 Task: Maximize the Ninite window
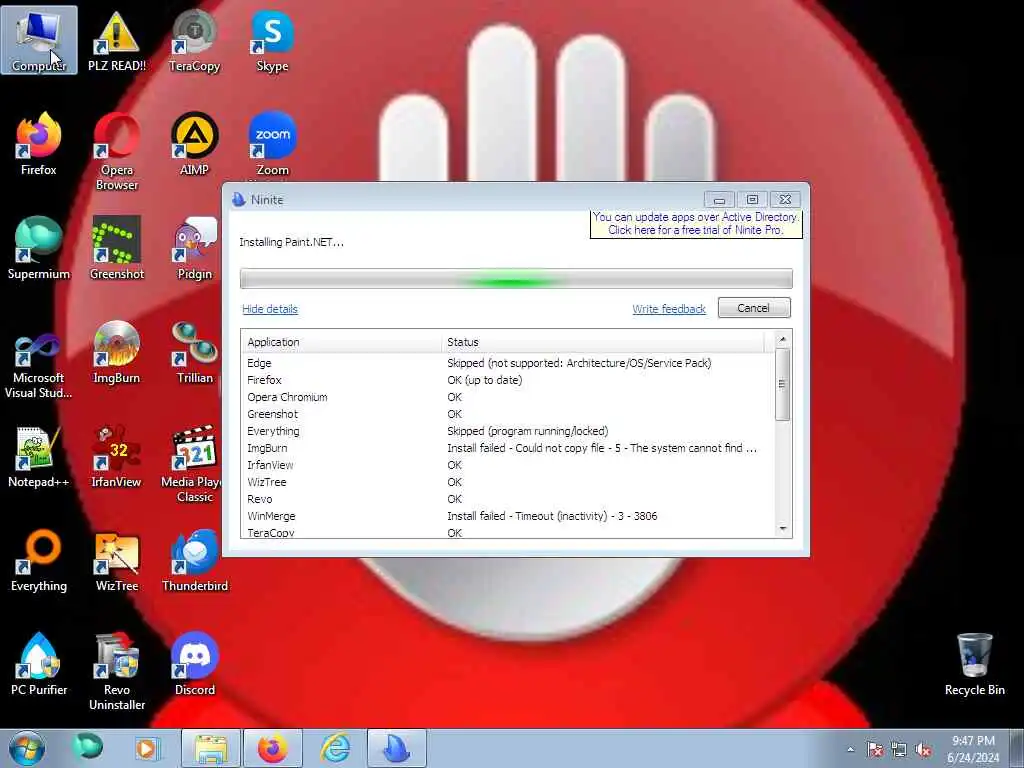pos(752,199)
